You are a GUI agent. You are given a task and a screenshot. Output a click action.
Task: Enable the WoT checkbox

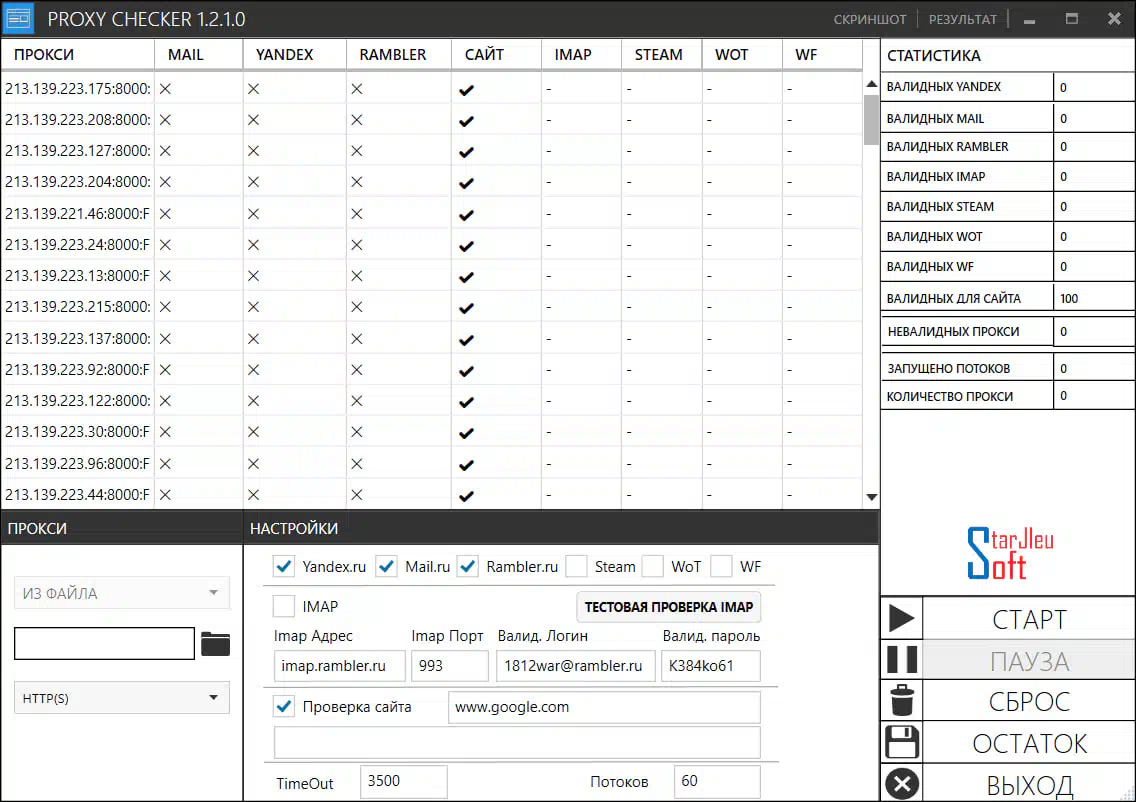pyautogui.click(x=653, y=566)
